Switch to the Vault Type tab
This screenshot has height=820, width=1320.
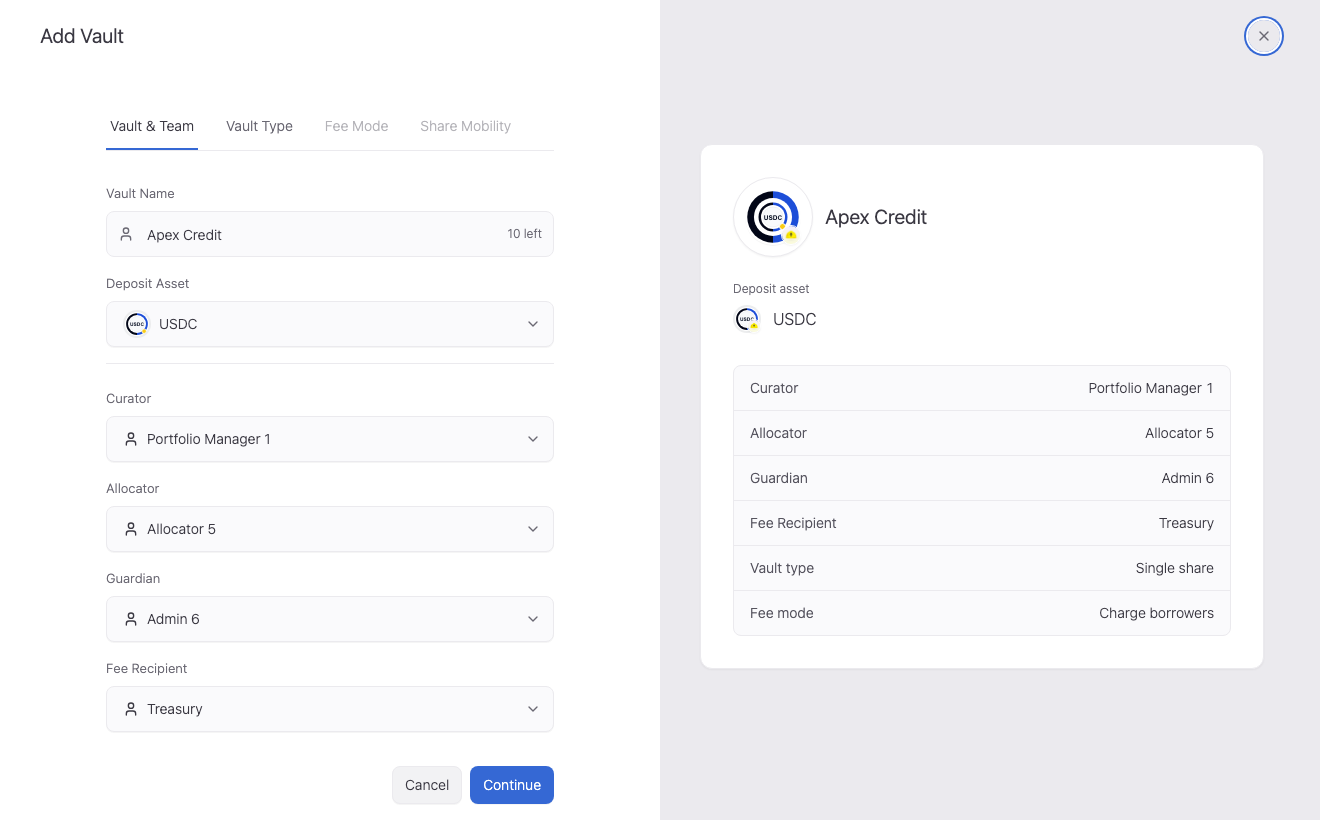click(x=259, y=126)
